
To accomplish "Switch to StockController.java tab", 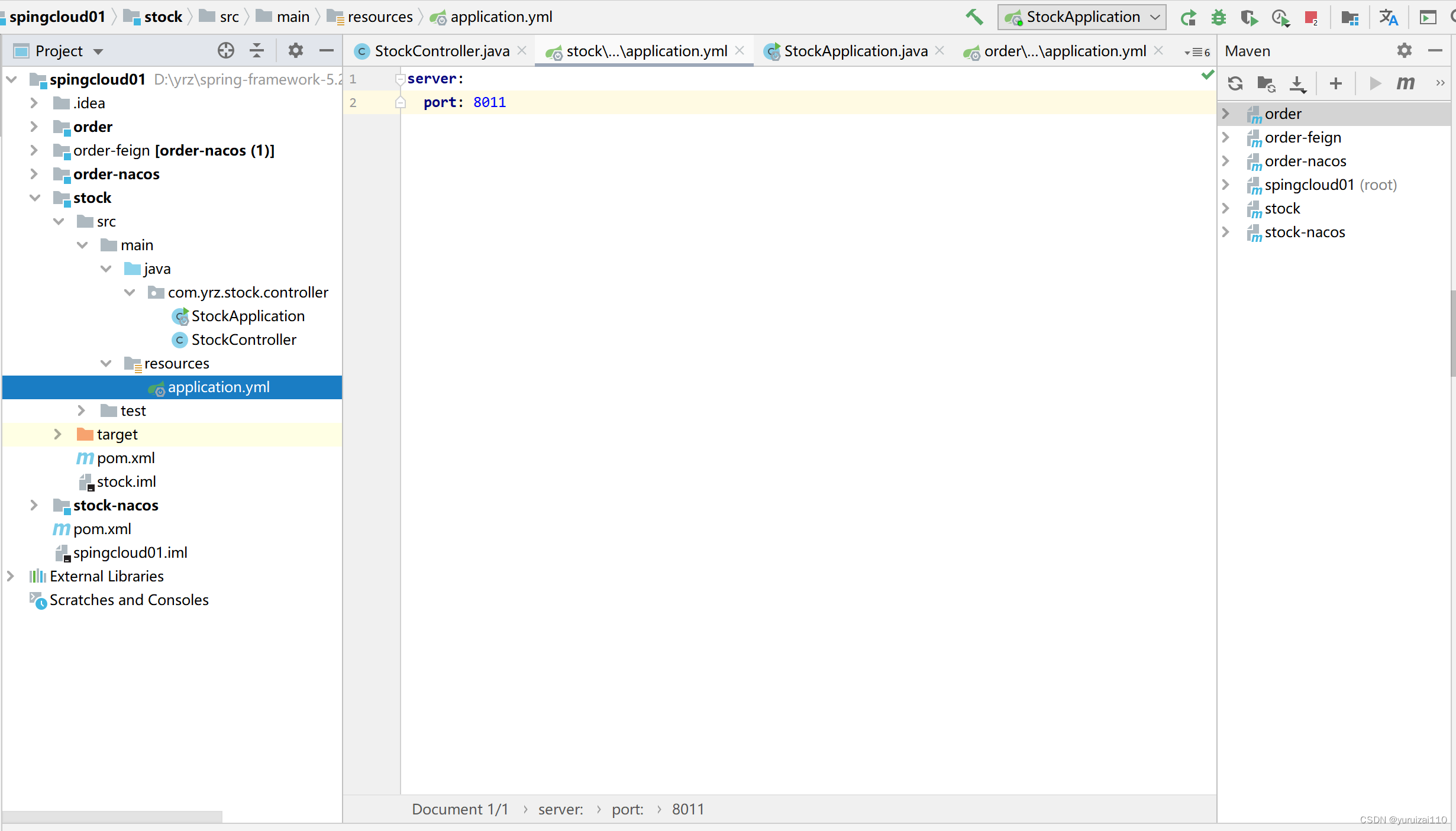I will tap(441, 51).
